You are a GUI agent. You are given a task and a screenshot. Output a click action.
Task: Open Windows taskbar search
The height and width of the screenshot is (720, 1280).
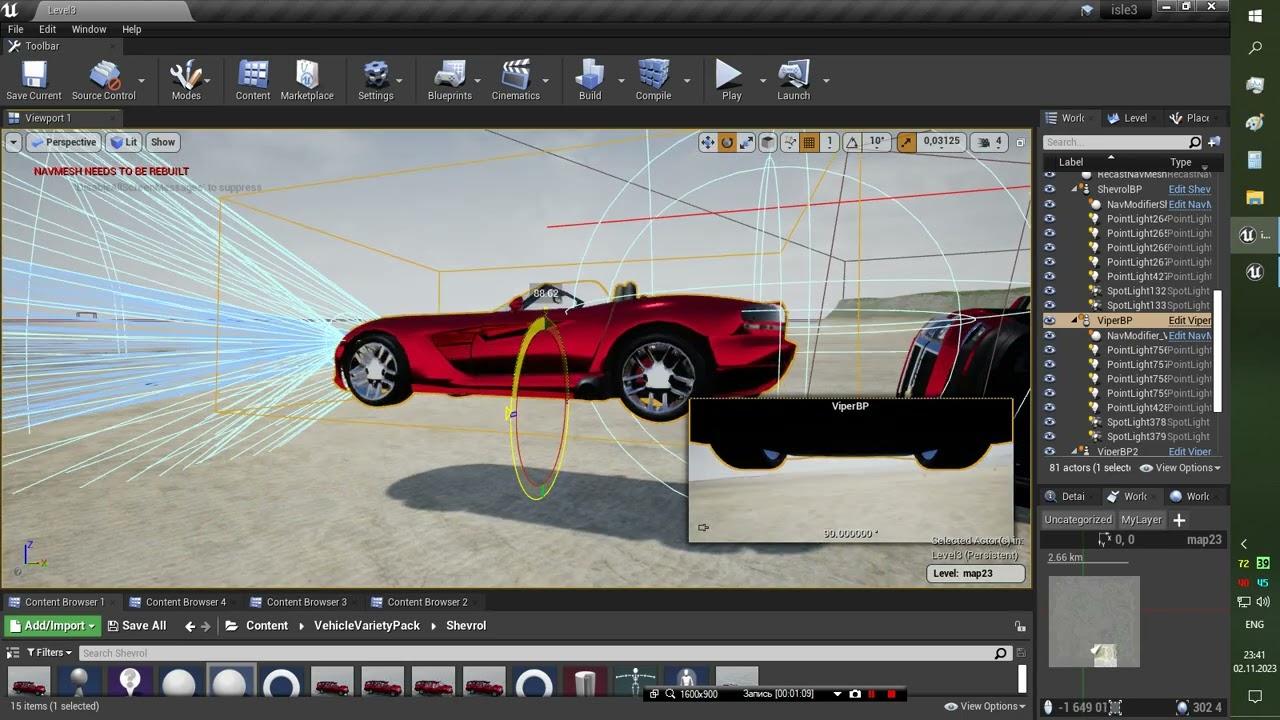(x=1255, y=48)
